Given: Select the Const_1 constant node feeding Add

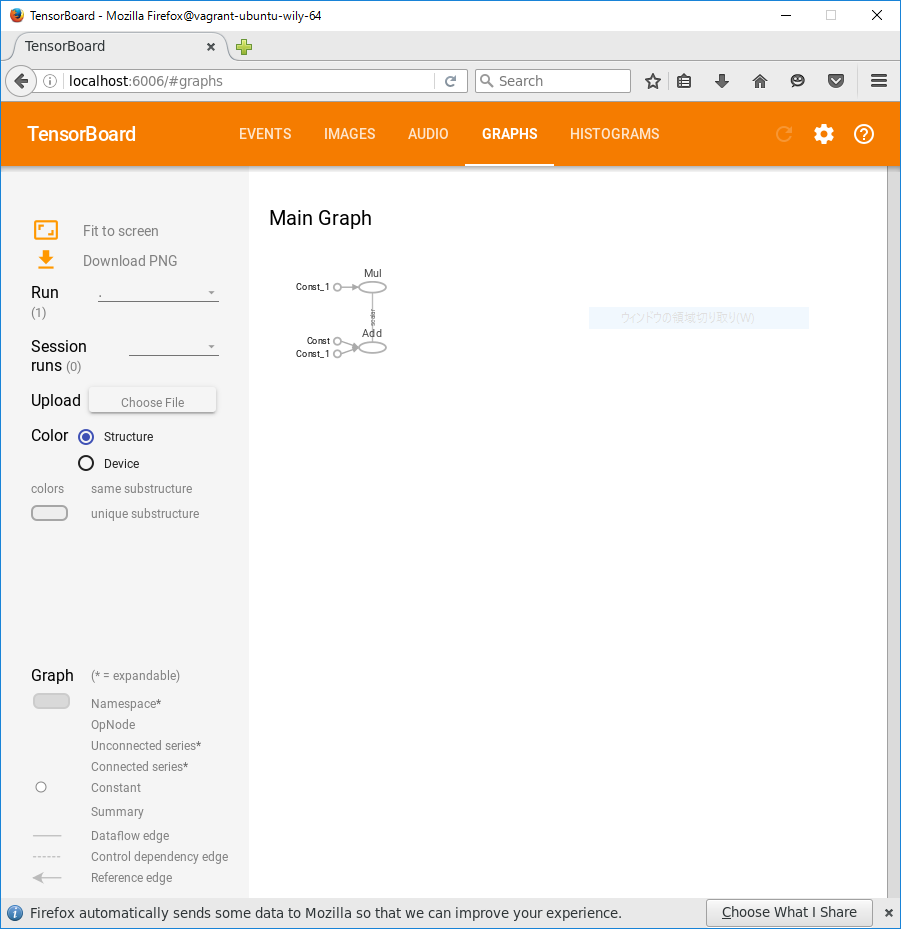Looking at the screenshot, I should pos(337,354).
